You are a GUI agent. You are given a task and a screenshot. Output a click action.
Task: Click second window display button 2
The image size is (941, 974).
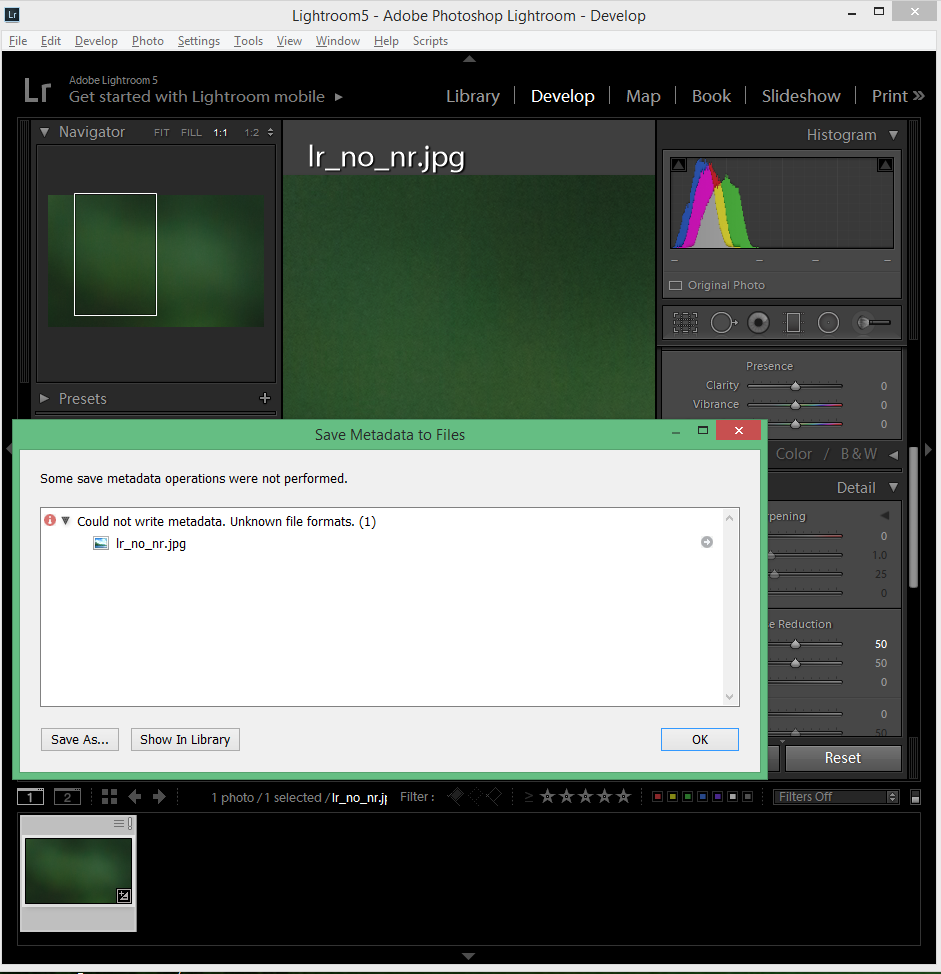pyautogui.click(x=67, y=796)
